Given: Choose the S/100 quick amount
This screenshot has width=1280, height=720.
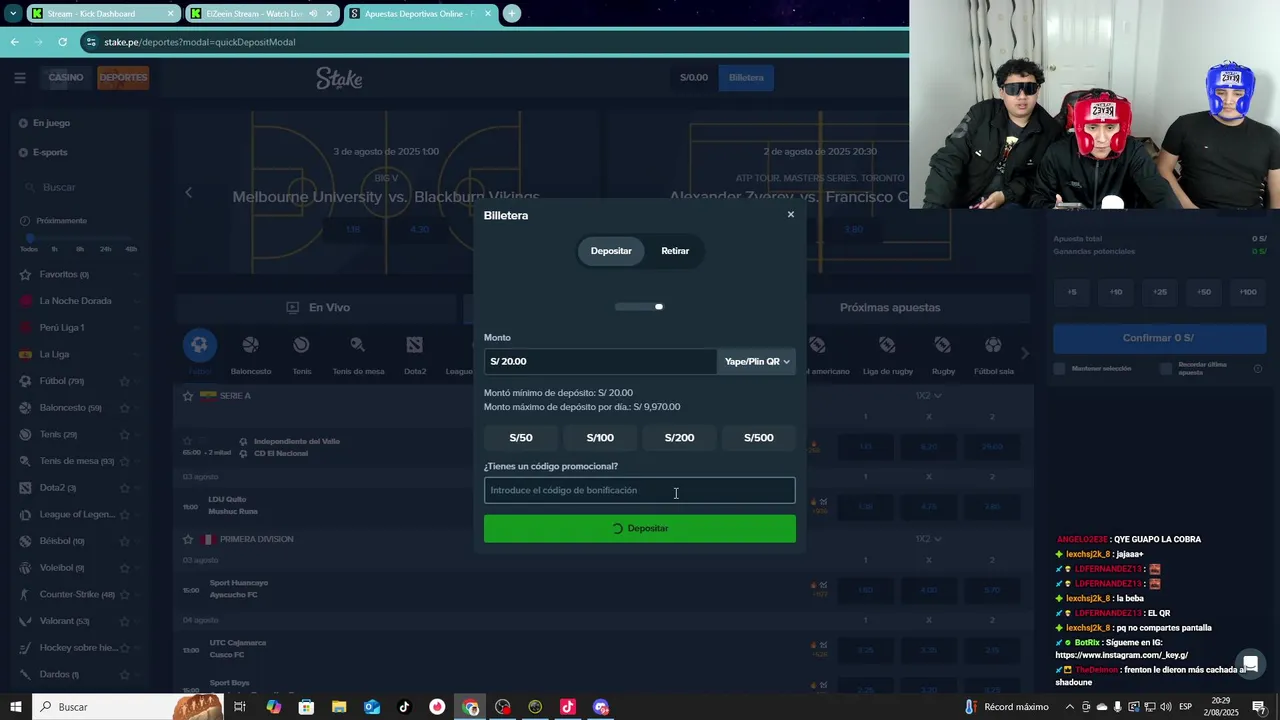Looking at the screenshot, I should tap(600, 438).
